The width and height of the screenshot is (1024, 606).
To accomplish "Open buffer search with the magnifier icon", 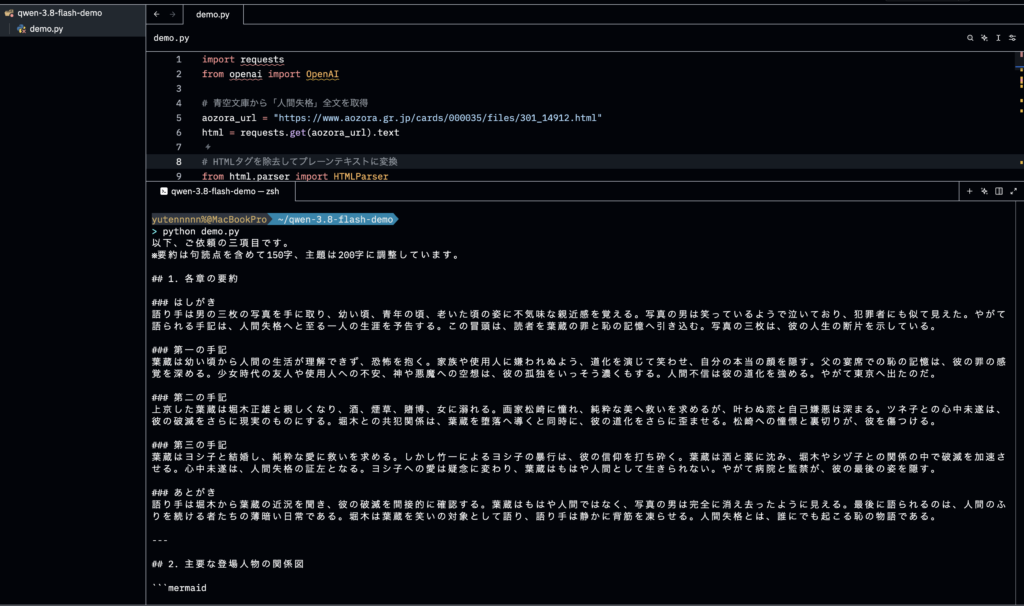I will 970,38.
